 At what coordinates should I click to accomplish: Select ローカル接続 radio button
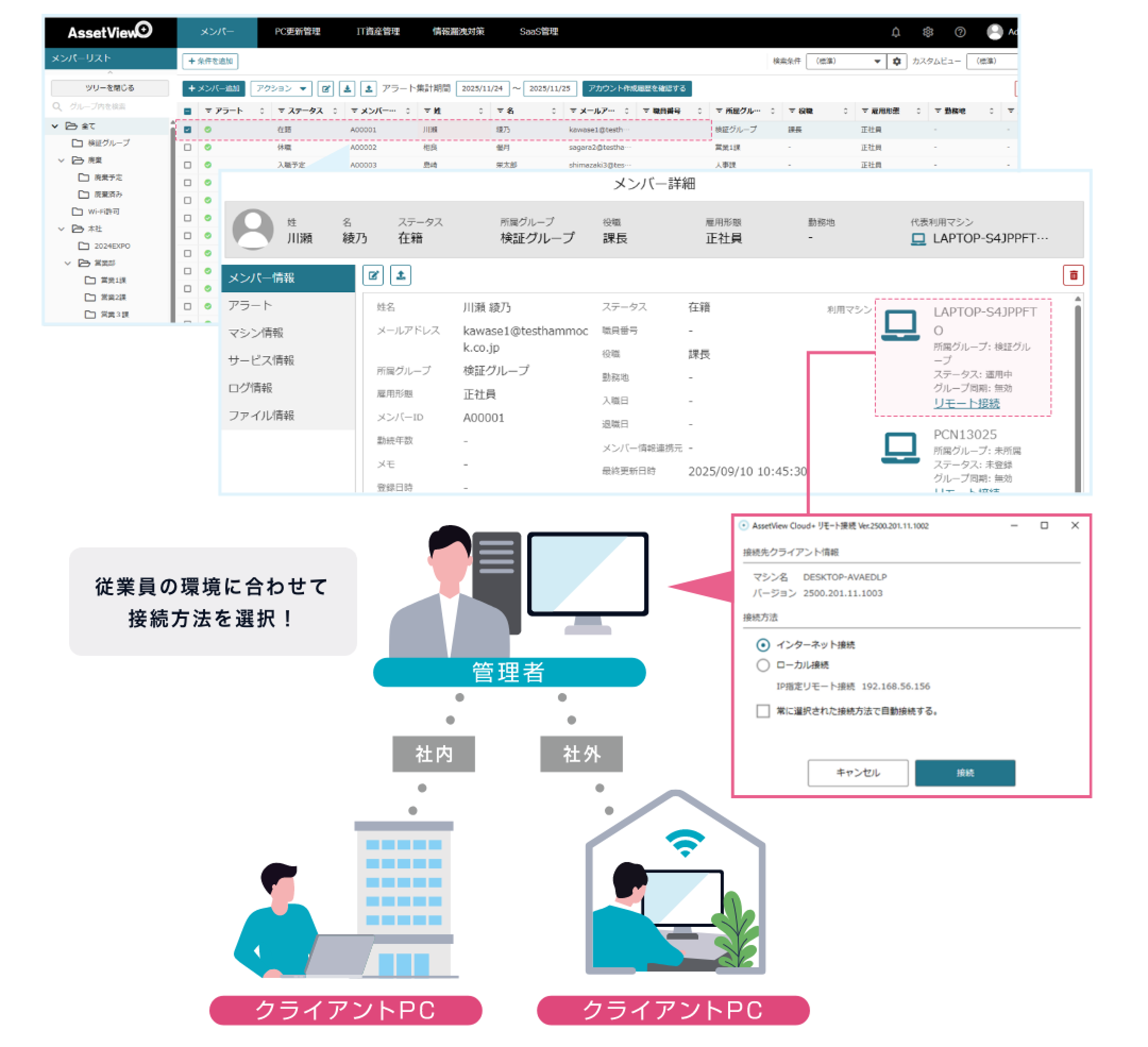click(x=763, y=665)
